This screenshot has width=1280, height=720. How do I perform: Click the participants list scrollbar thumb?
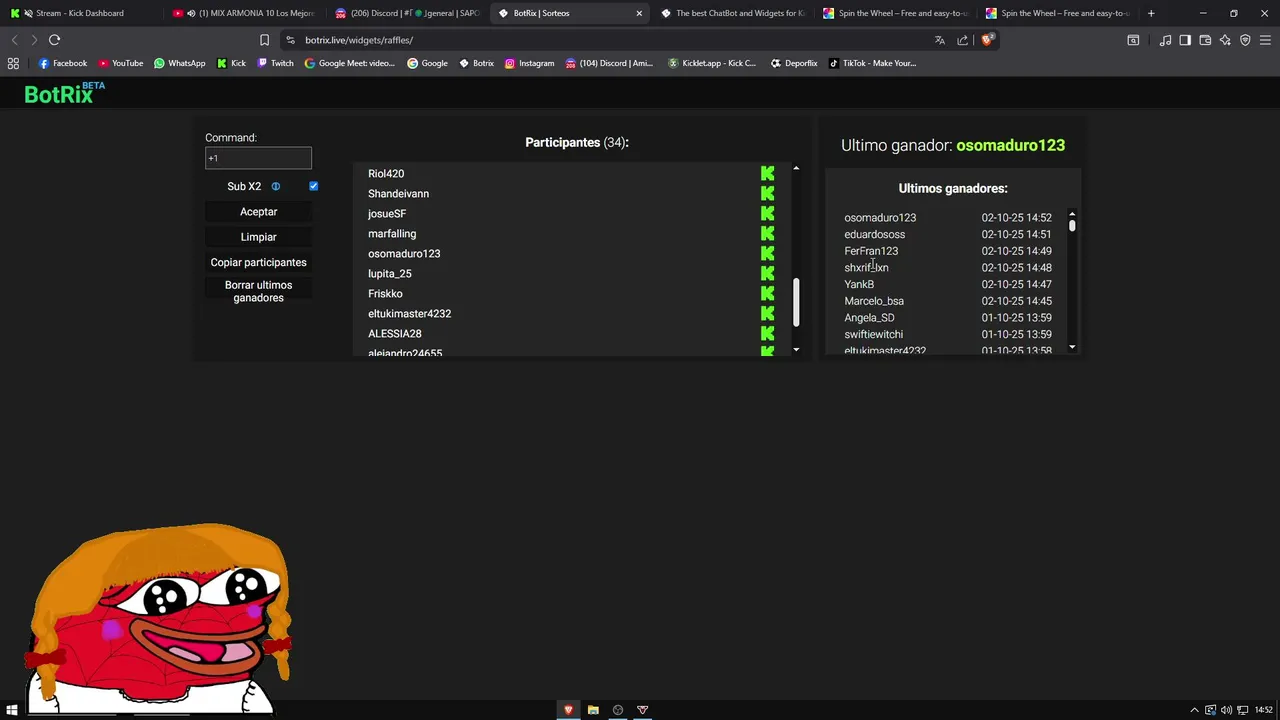[x=796, y=302]
